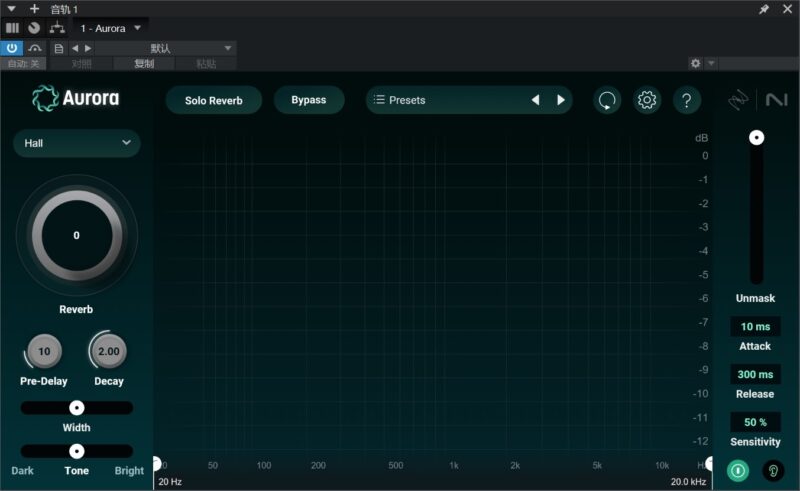Click the Aurora logo
The width and height of the screenshot is (800, 491).
[76, 98]
